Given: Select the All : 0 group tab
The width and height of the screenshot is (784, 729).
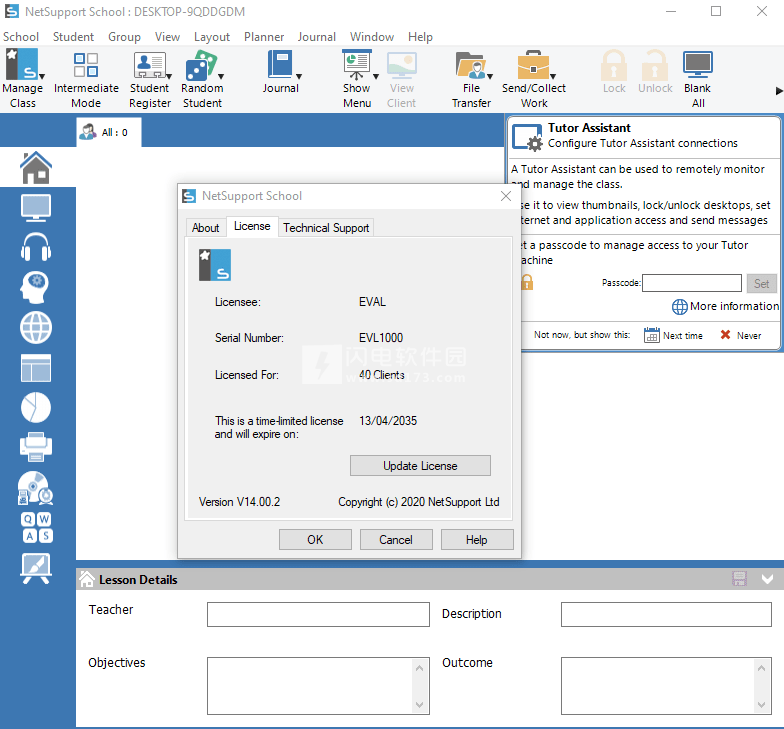Looking at the screenshot, I should point(109,132).
